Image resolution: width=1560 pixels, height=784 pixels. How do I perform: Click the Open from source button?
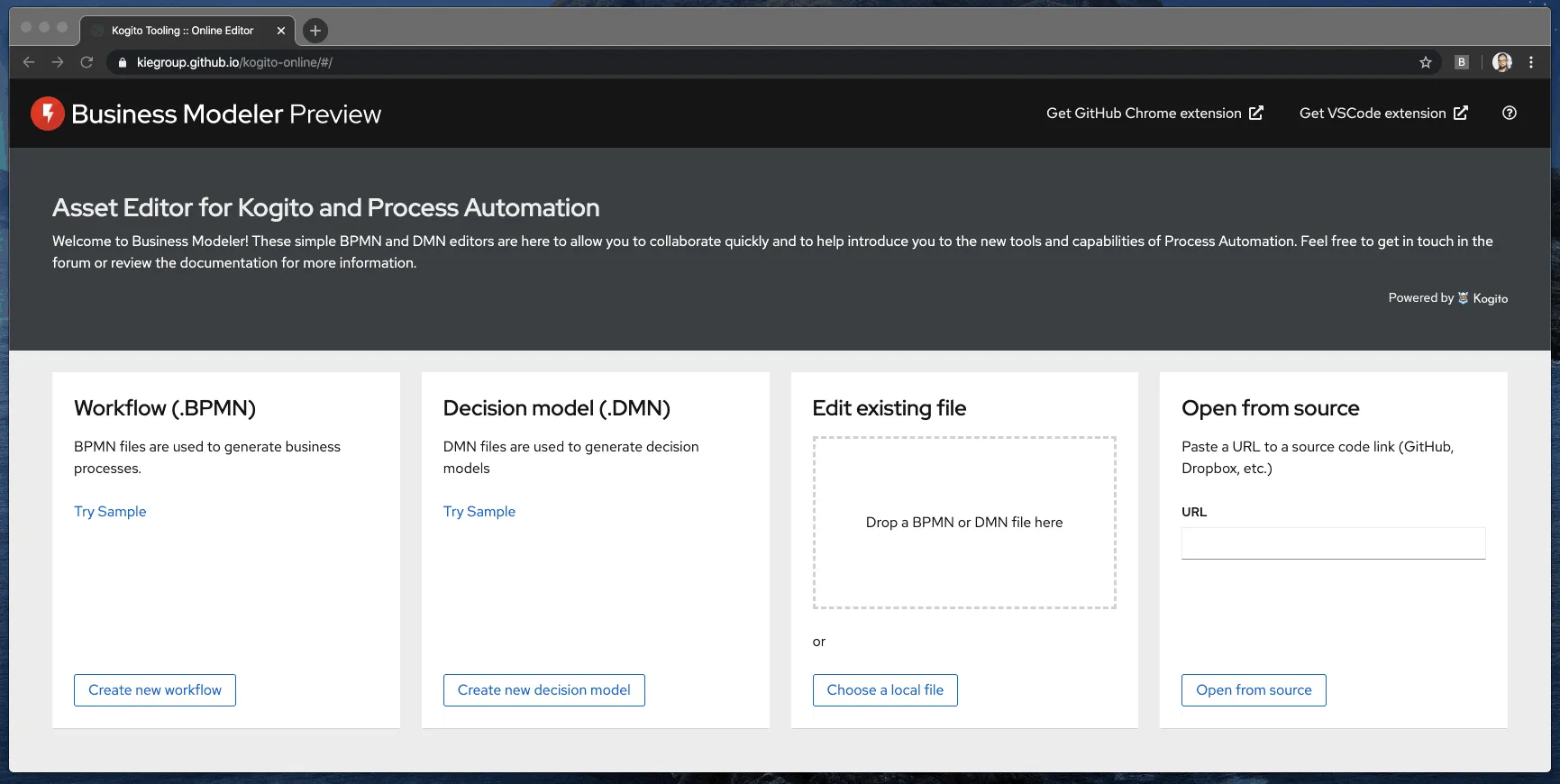[1254, 690]
